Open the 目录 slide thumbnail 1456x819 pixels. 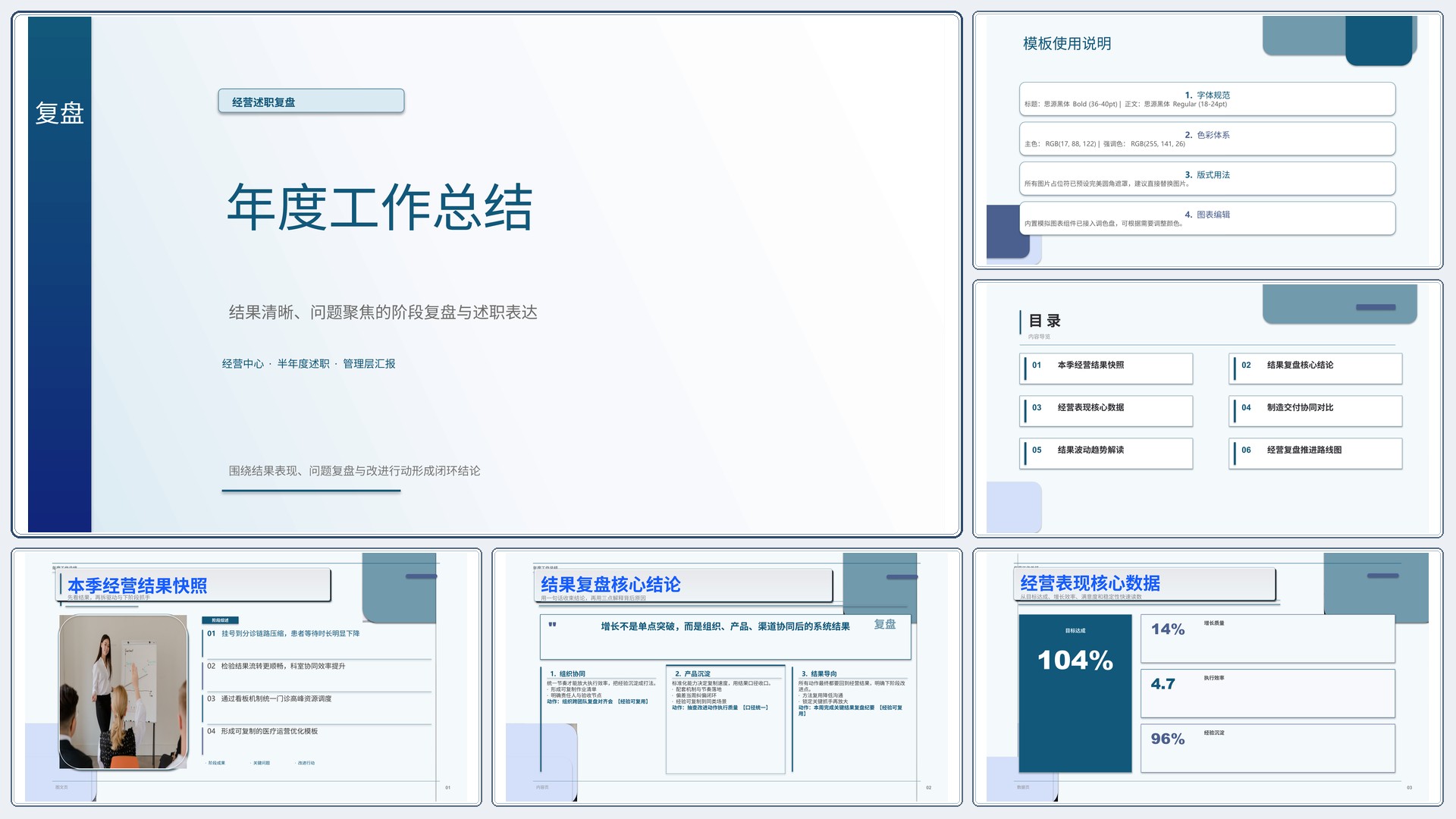1207,409
